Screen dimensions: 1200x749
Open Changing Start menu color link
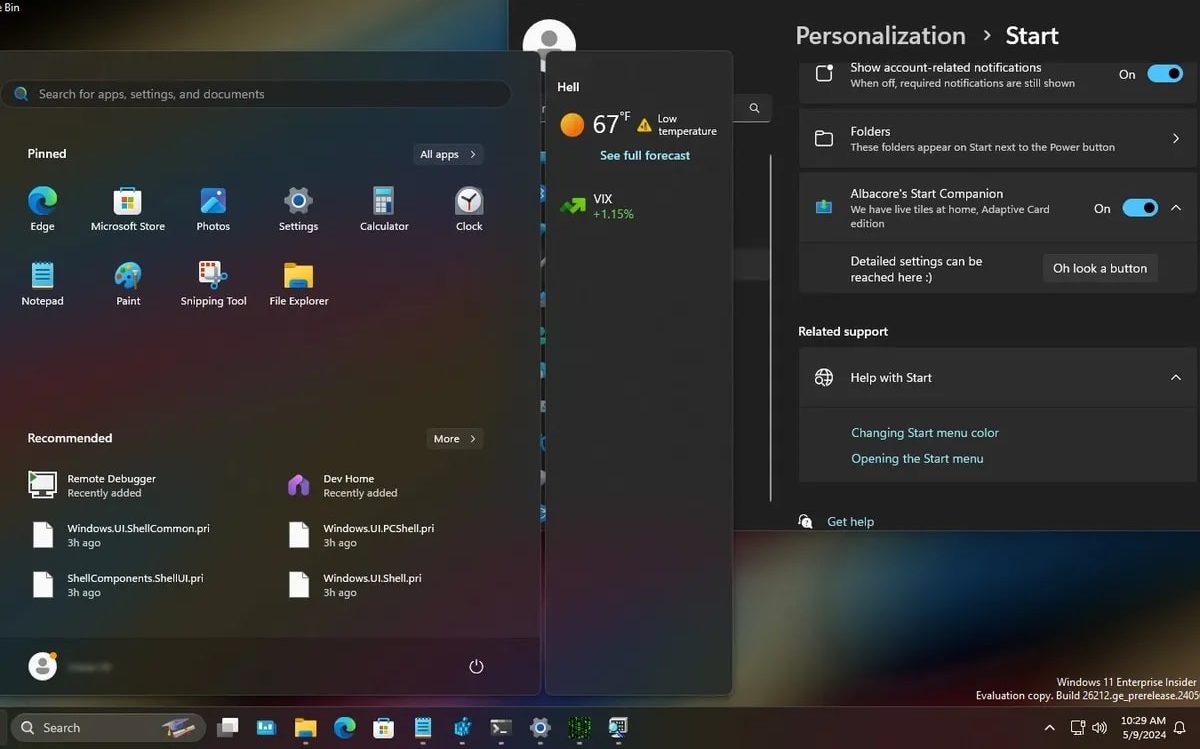point(924,433)
